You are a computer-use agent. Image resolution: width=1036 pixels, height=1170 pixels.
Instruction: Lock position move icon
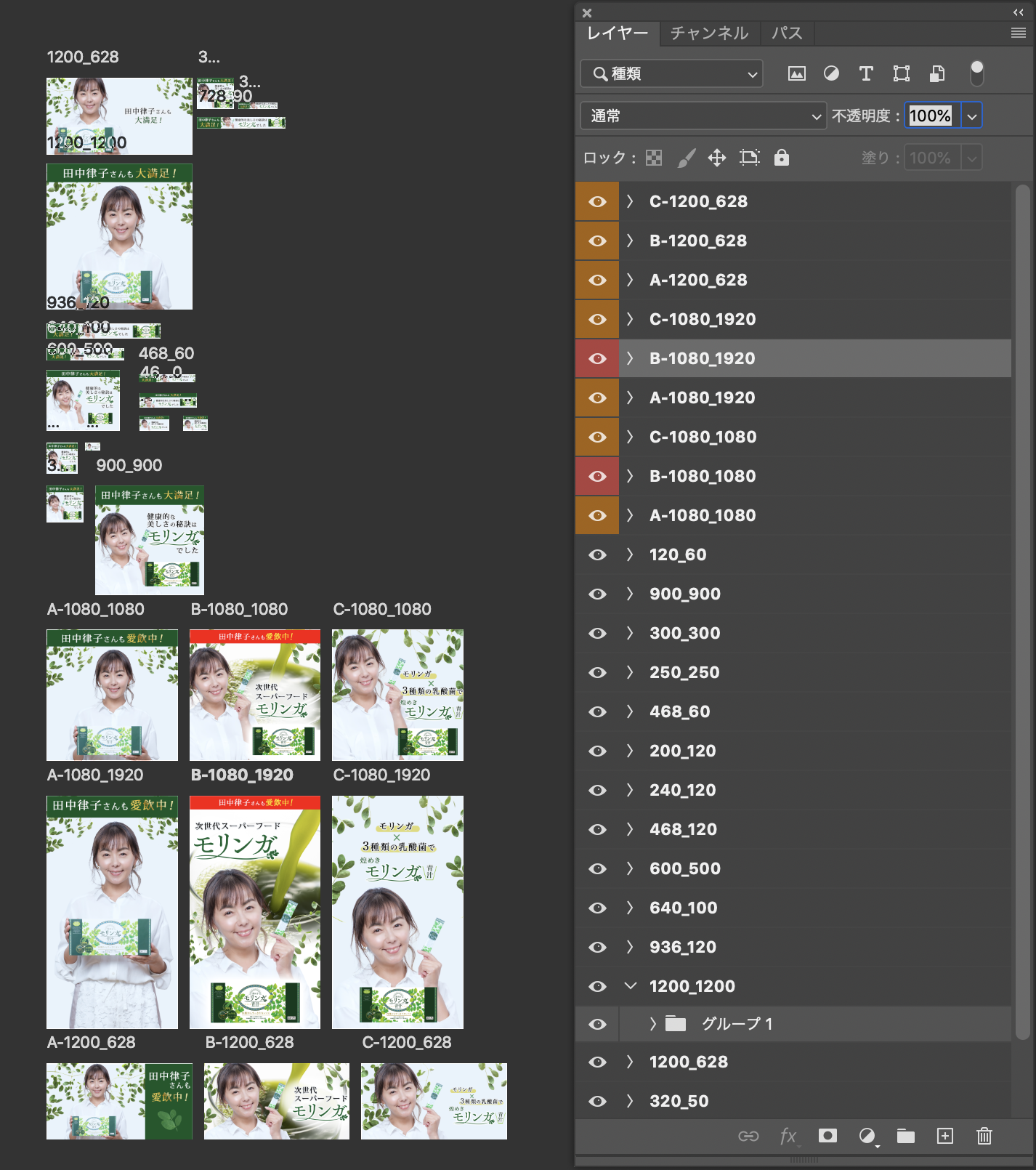717,158
